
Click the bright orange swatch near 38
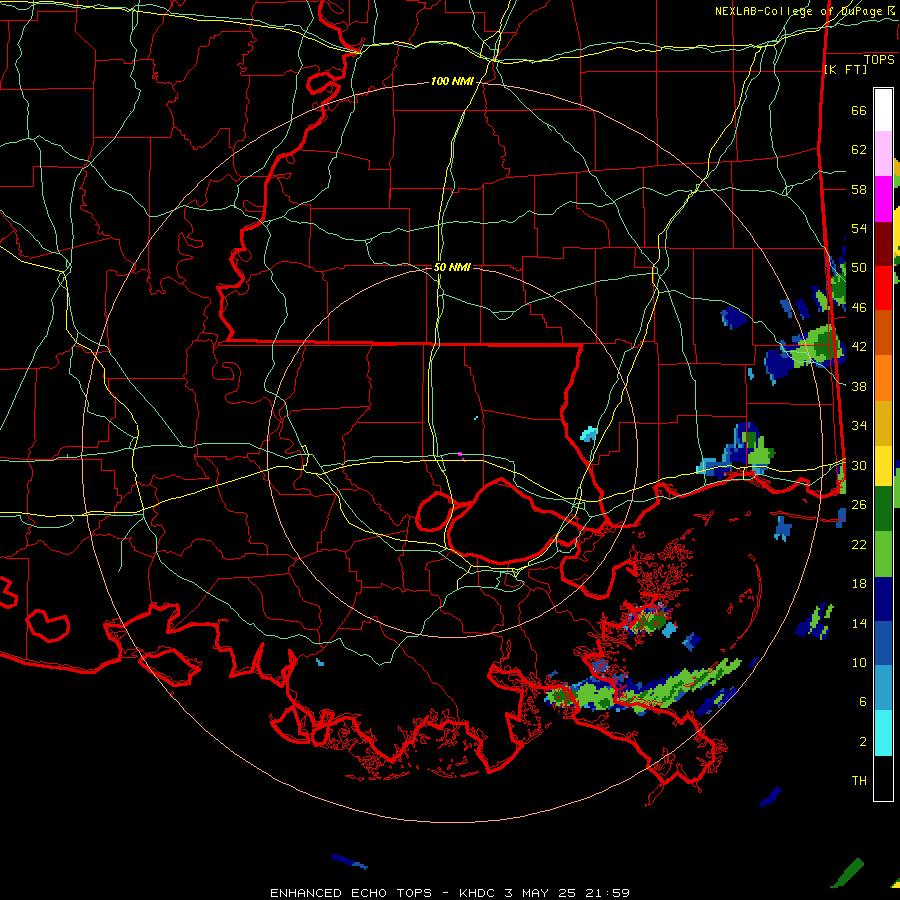tap(883, 378)
